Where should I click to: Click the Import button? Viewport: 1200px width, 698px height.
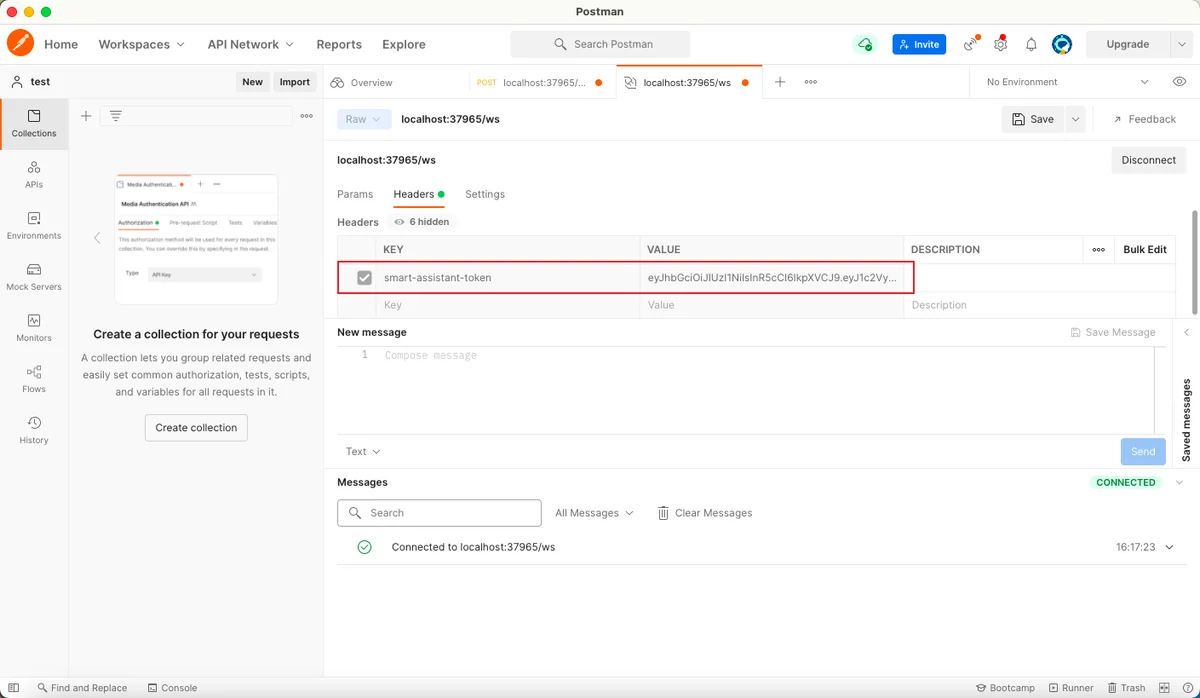pyautogui.click(x=295, y=82)
